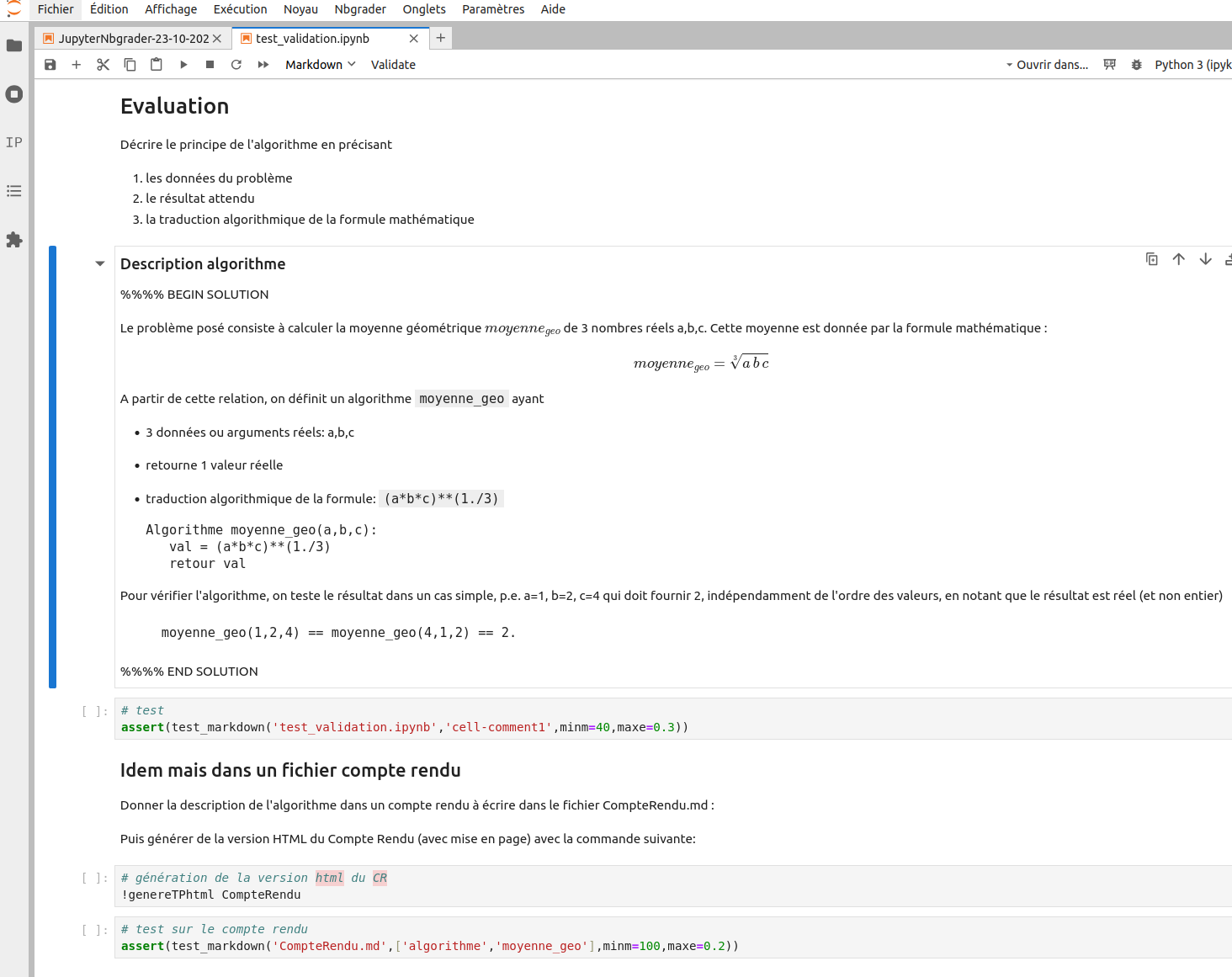
Task: Switch to JupyterNbgrader-23-10-202 tab
Action: [x=133, y=39]
